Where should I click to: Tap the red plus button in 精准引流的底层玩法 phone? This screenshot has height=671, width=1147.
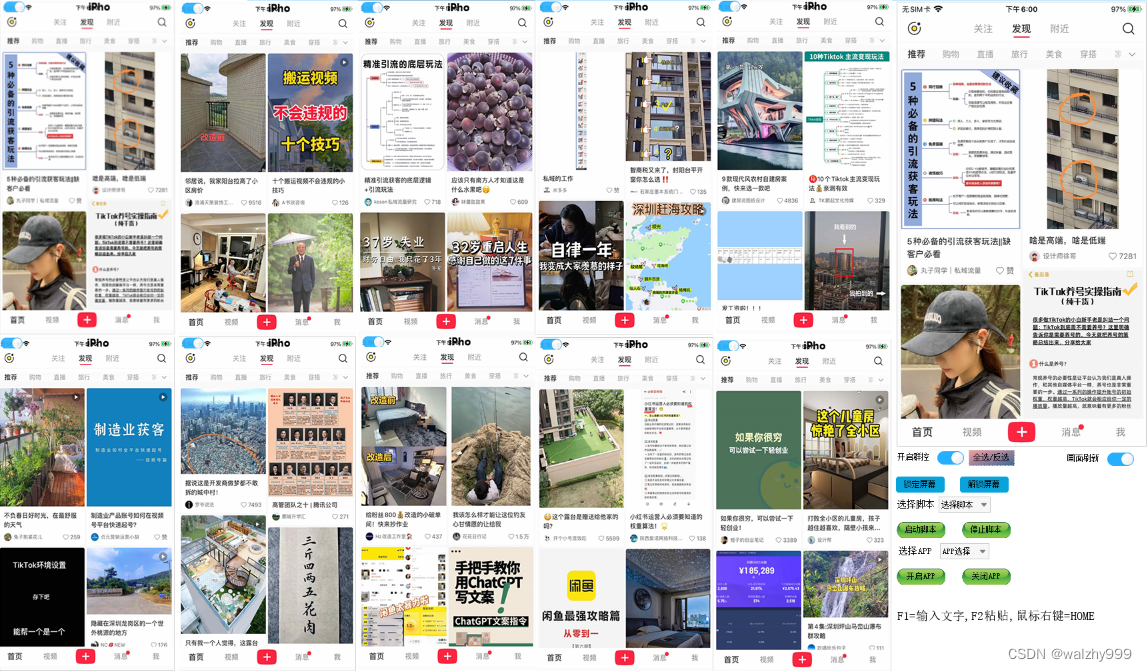446,321
